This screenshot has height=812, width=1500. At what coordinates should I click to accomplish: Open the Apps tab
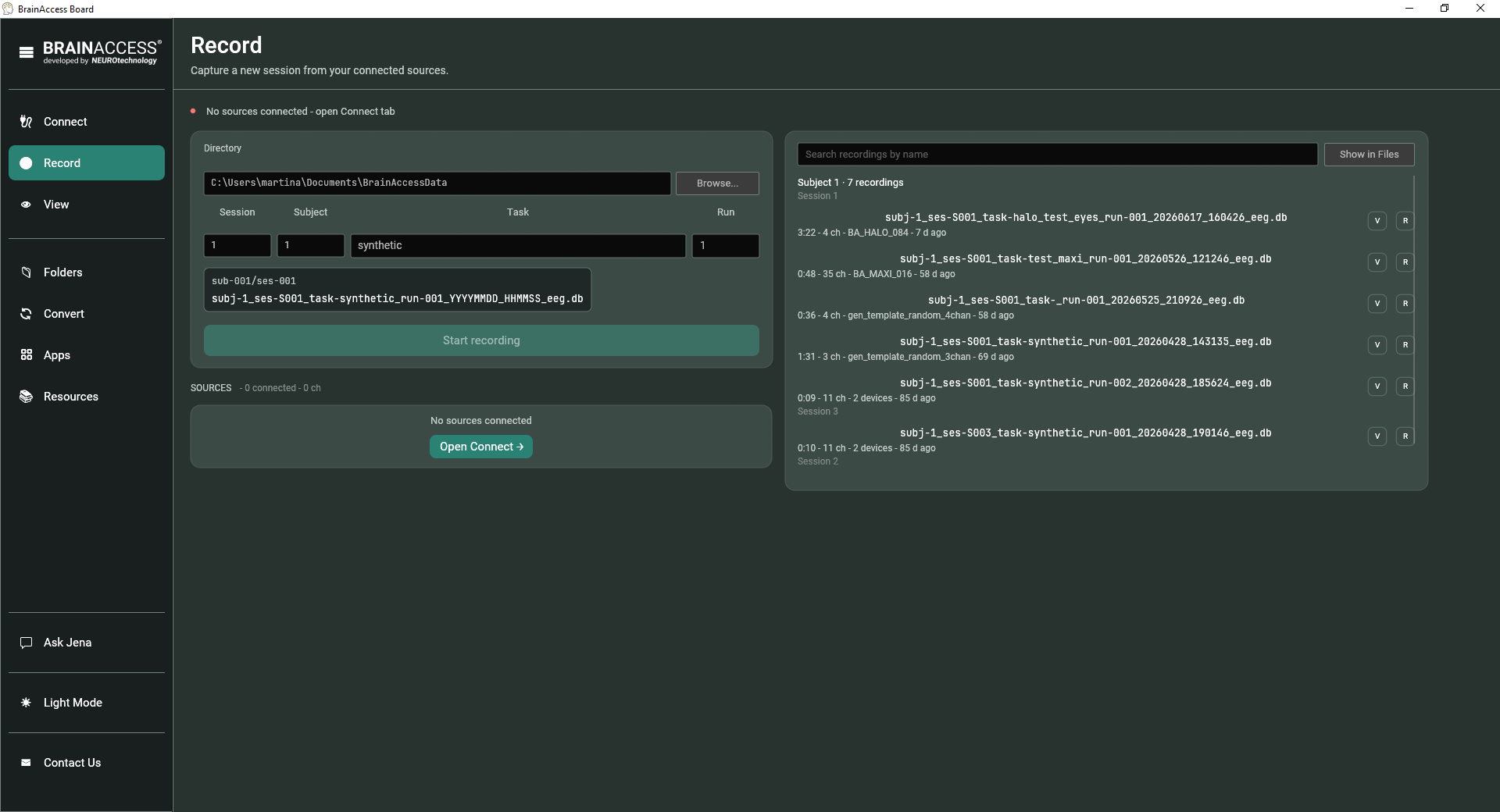coord(87,355)
